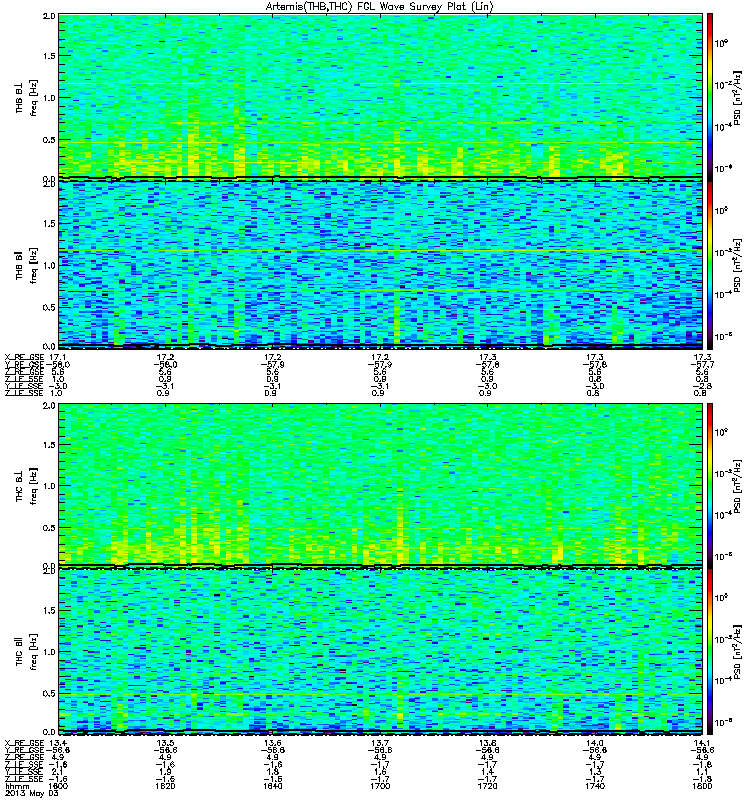Click the THC B-perp panel axis label
This screenshot has height=800, width=750.
27,485
